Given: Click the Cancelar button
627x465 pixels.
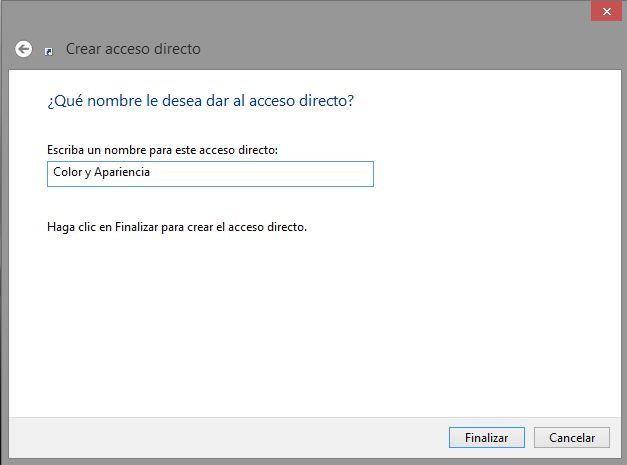Looking at the screenshot, I should coord(572,437).
